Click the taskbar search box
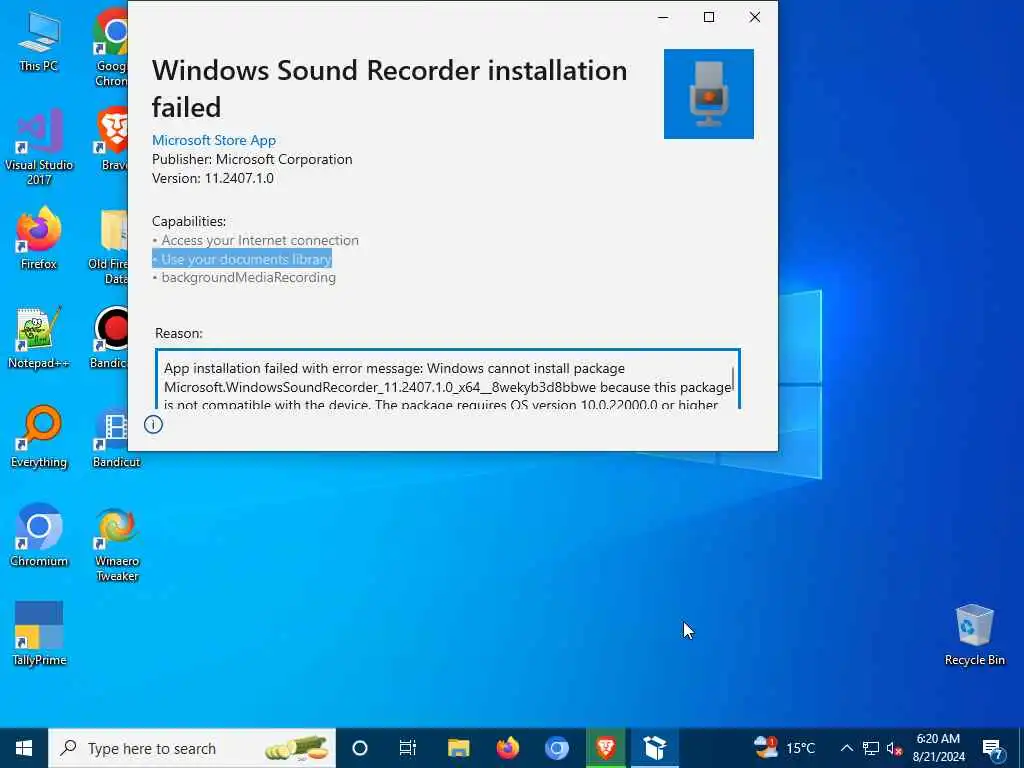This screenshot has height=768, width=1024. (192, 748)
